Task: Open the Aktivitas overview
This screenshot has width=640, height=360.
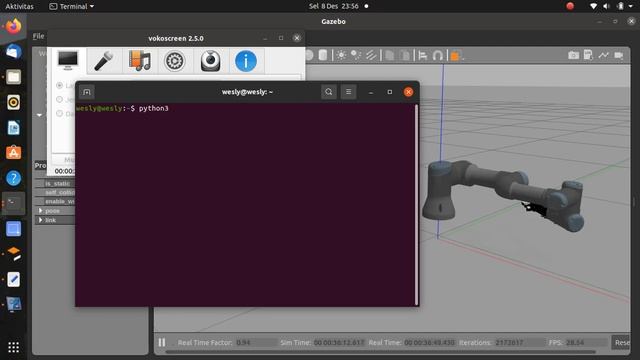Action: (19, 6)
